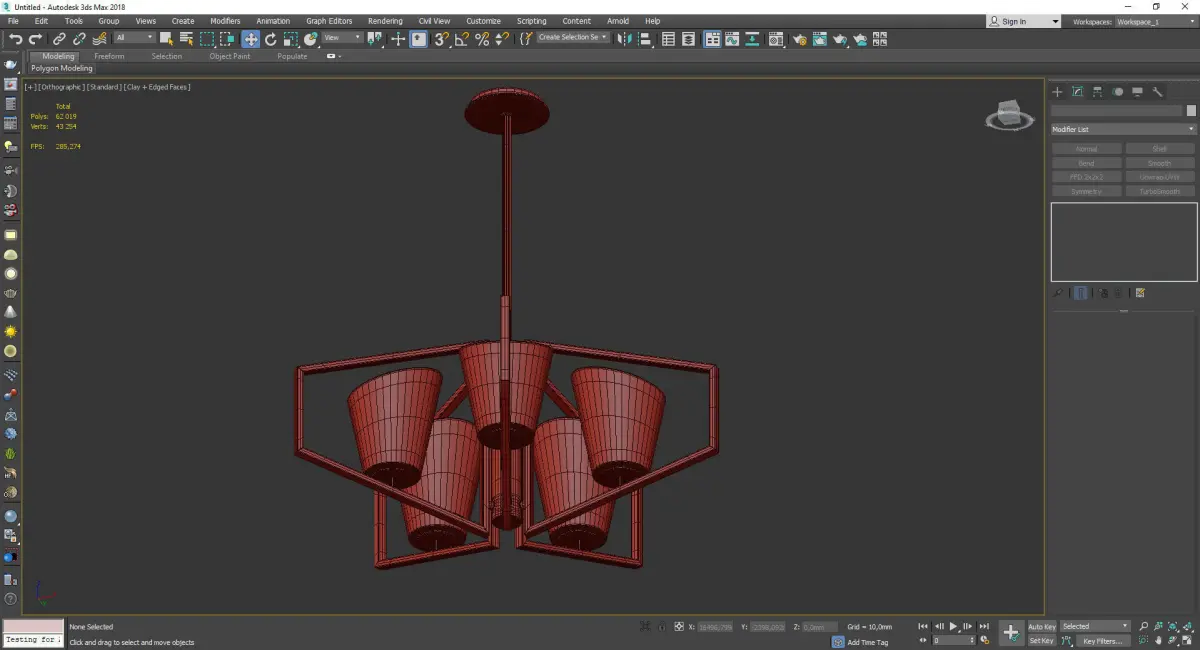Choose Rectangular Selection Region icon
Viewport: 1200px width, 650px height.
coord(207,39)
